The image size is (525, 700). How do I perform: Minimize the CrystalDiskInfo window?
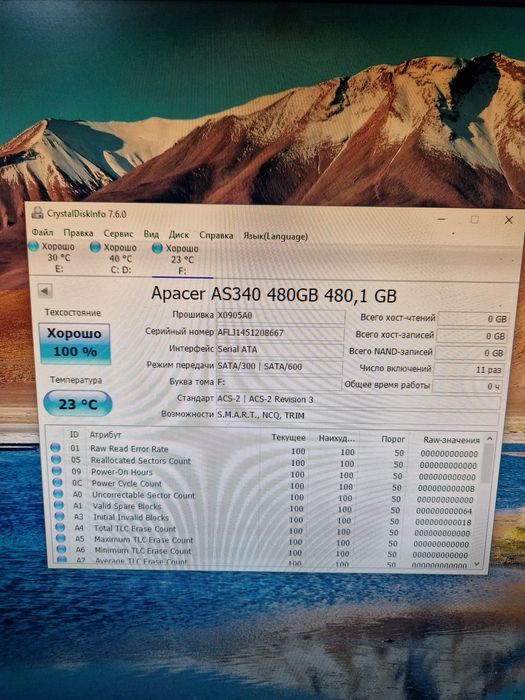(x=442, y=219)
